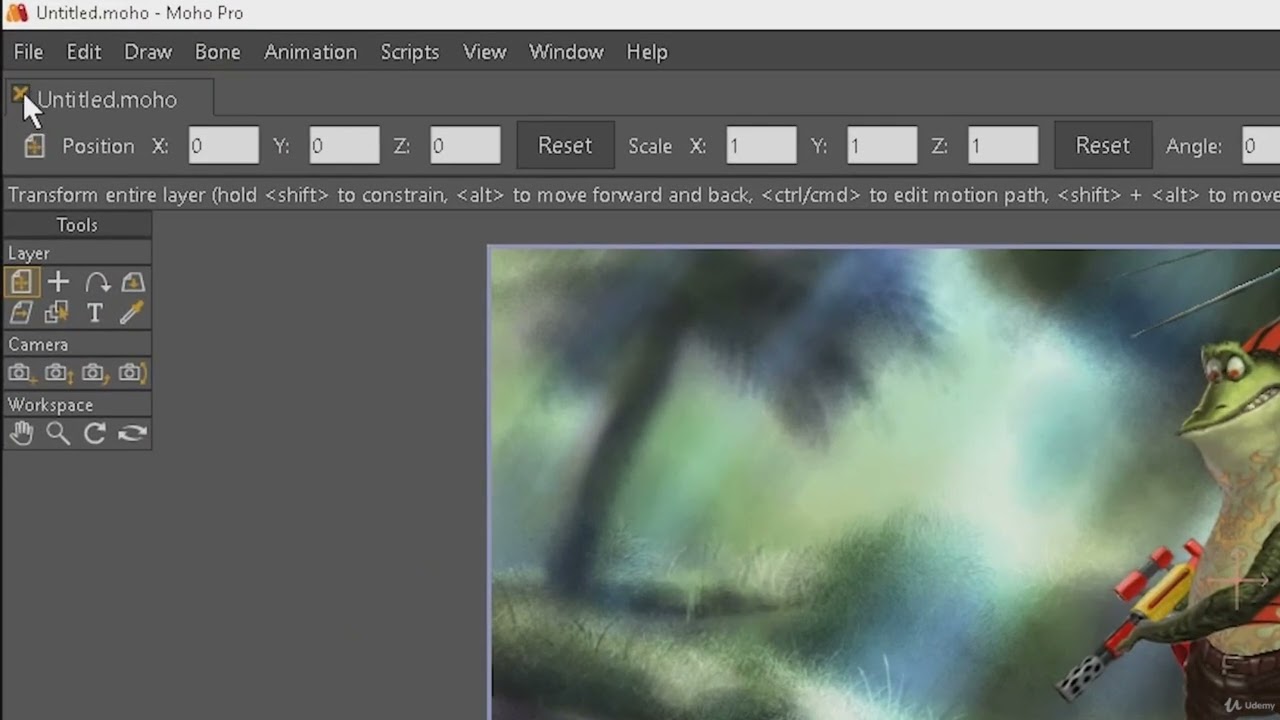The height and width of the screenshot is (720, 1280).
Task: Switch to the Untitled.moho tab
Action: 107,100
